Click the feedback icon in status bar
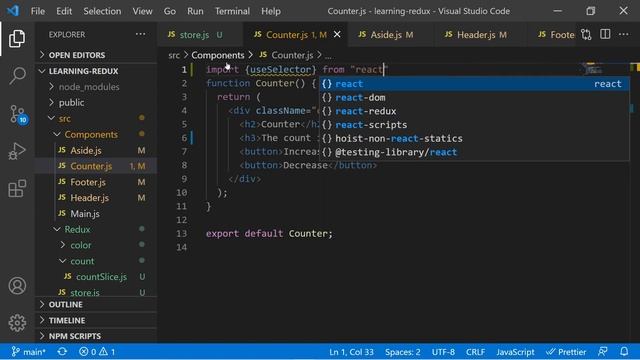Image resolution: width=640 pixels, height=360 pixels. click(602, 351)
